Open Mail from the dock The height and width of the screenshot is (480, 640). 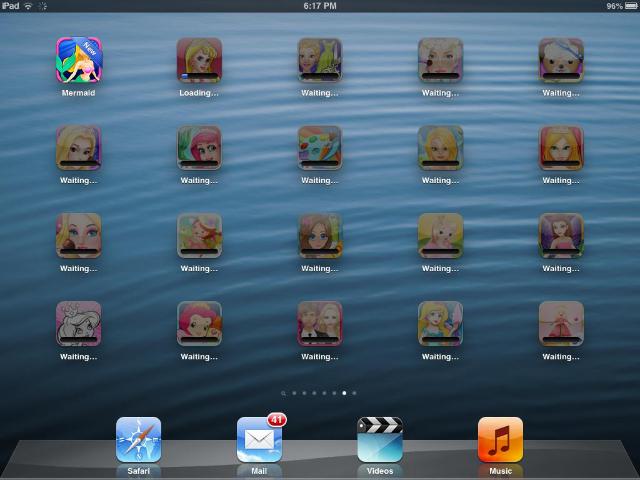[259, 440]
